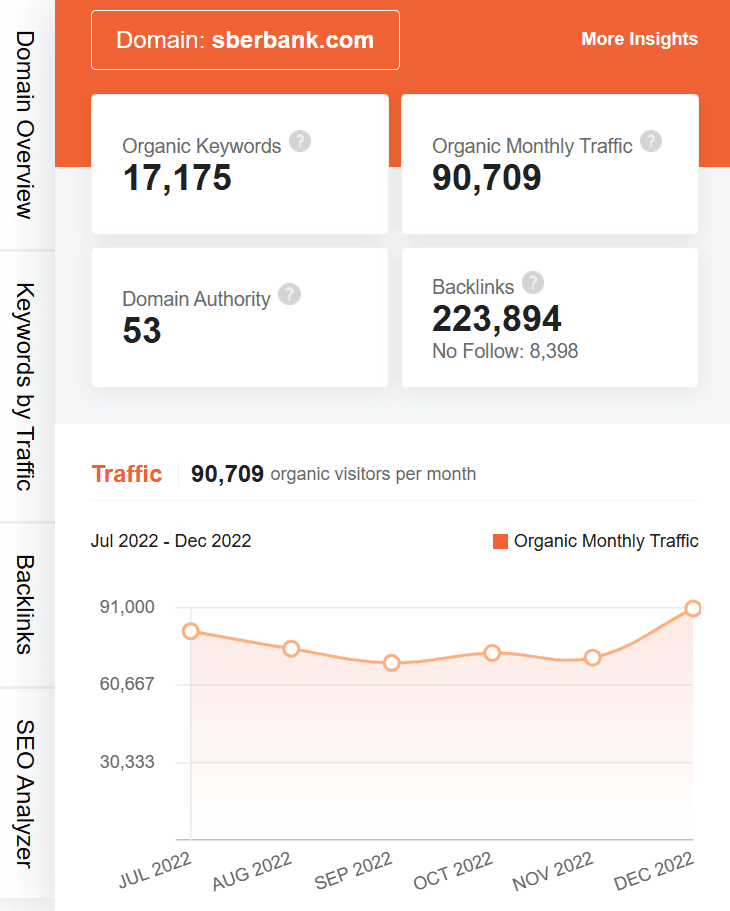Select the Backlinks side tab
This screenshot has width=730, height=911.
26,604
